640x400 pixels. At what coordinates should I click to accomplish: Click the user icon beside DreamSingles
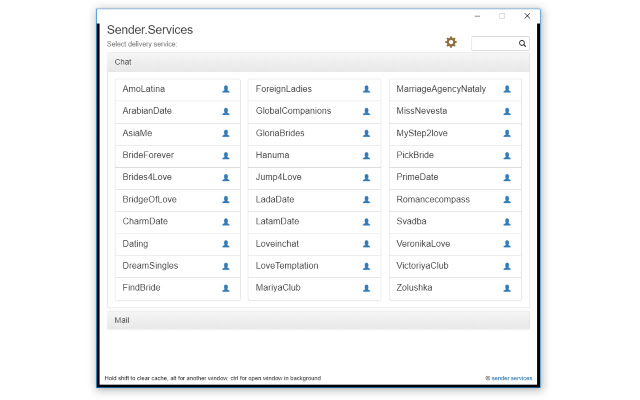tap(226, 266)
